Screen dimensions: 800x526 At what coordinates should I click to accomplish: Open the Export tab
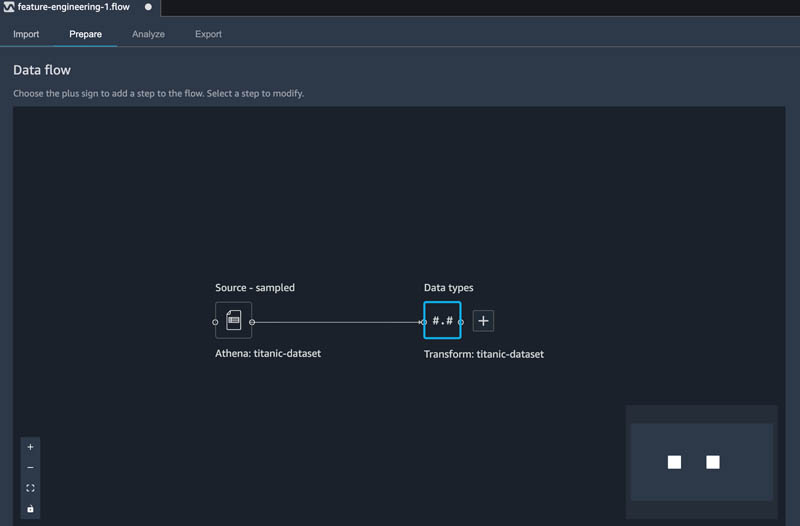pos(208,34)
